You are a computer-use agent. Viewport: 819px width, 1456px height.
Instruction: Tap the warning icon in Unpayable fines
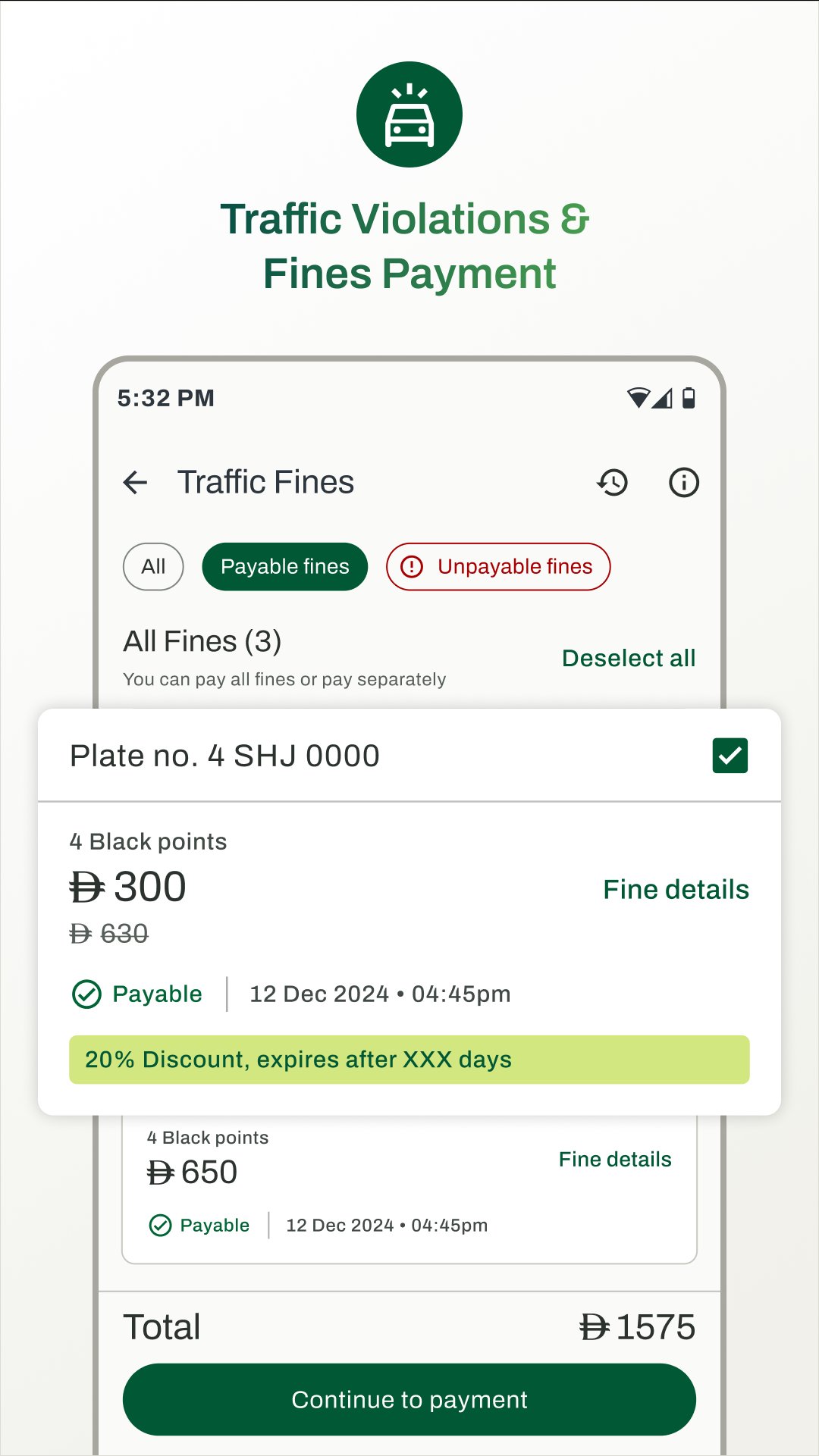click(412, 566)
